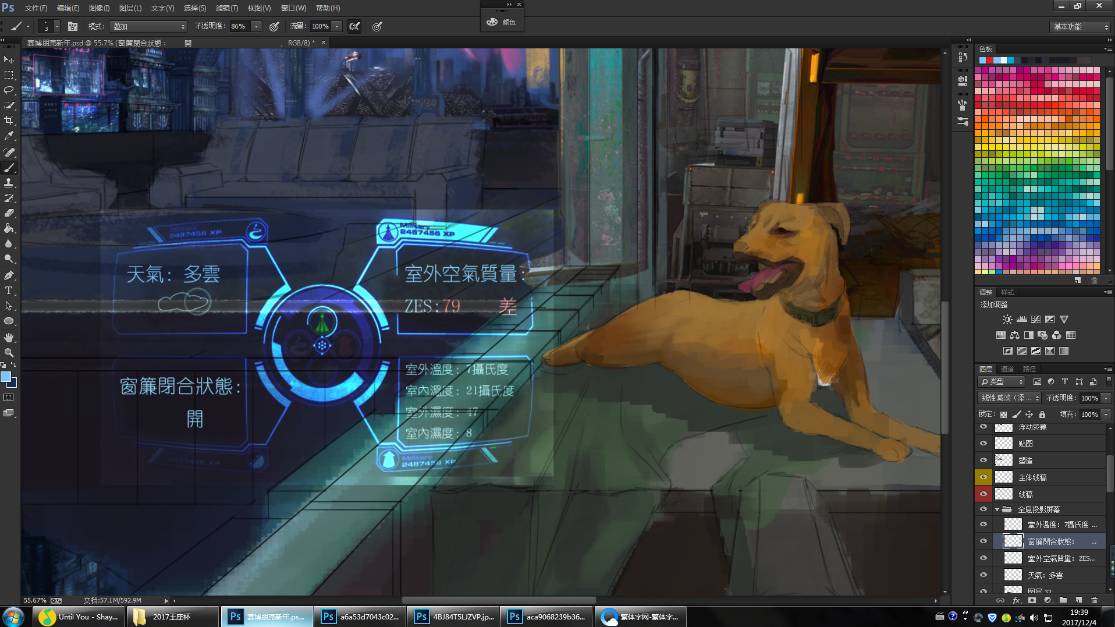This screenshot has height=627, width=1115.
Task: Click the create new layer icon
Action: 1079,601
